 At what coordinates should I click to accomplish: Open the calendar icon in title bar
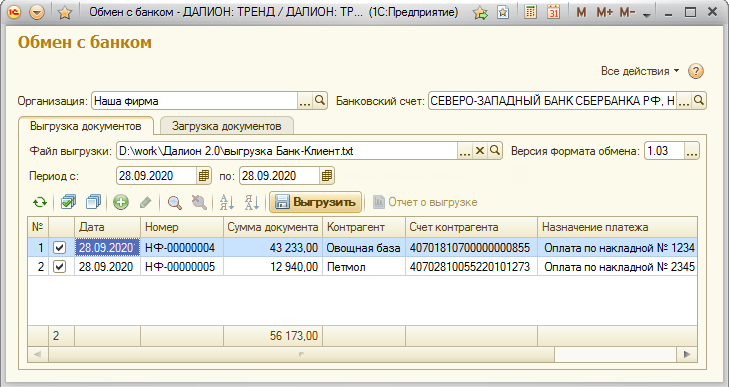[x=553, y=12]
